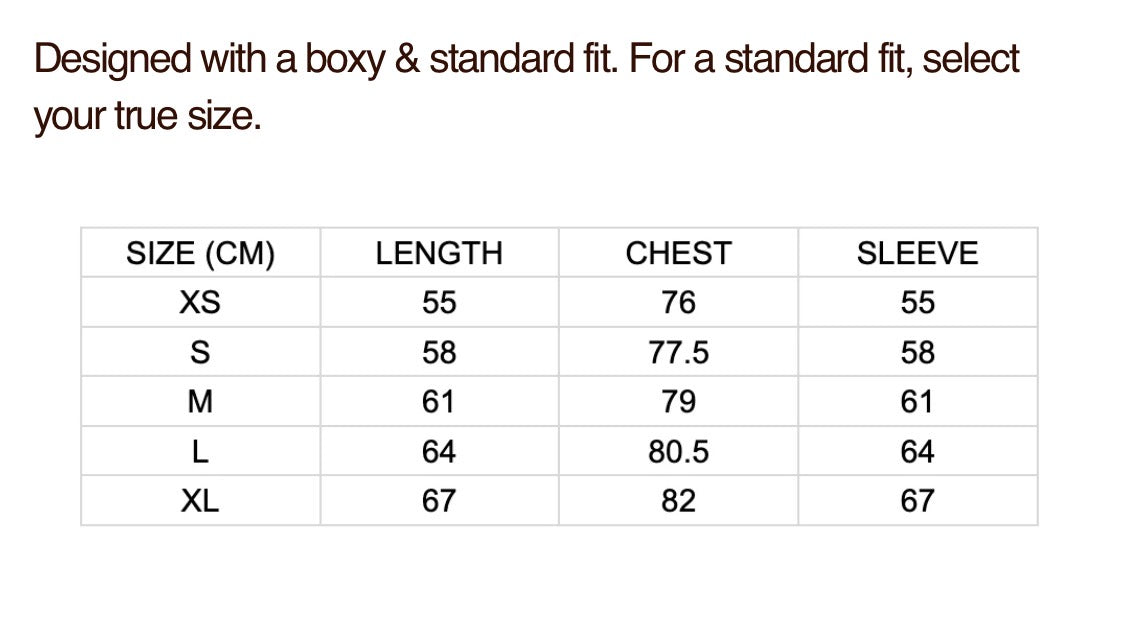
Task: Click the 82 chest value for XL
Action: pos(678,501)
